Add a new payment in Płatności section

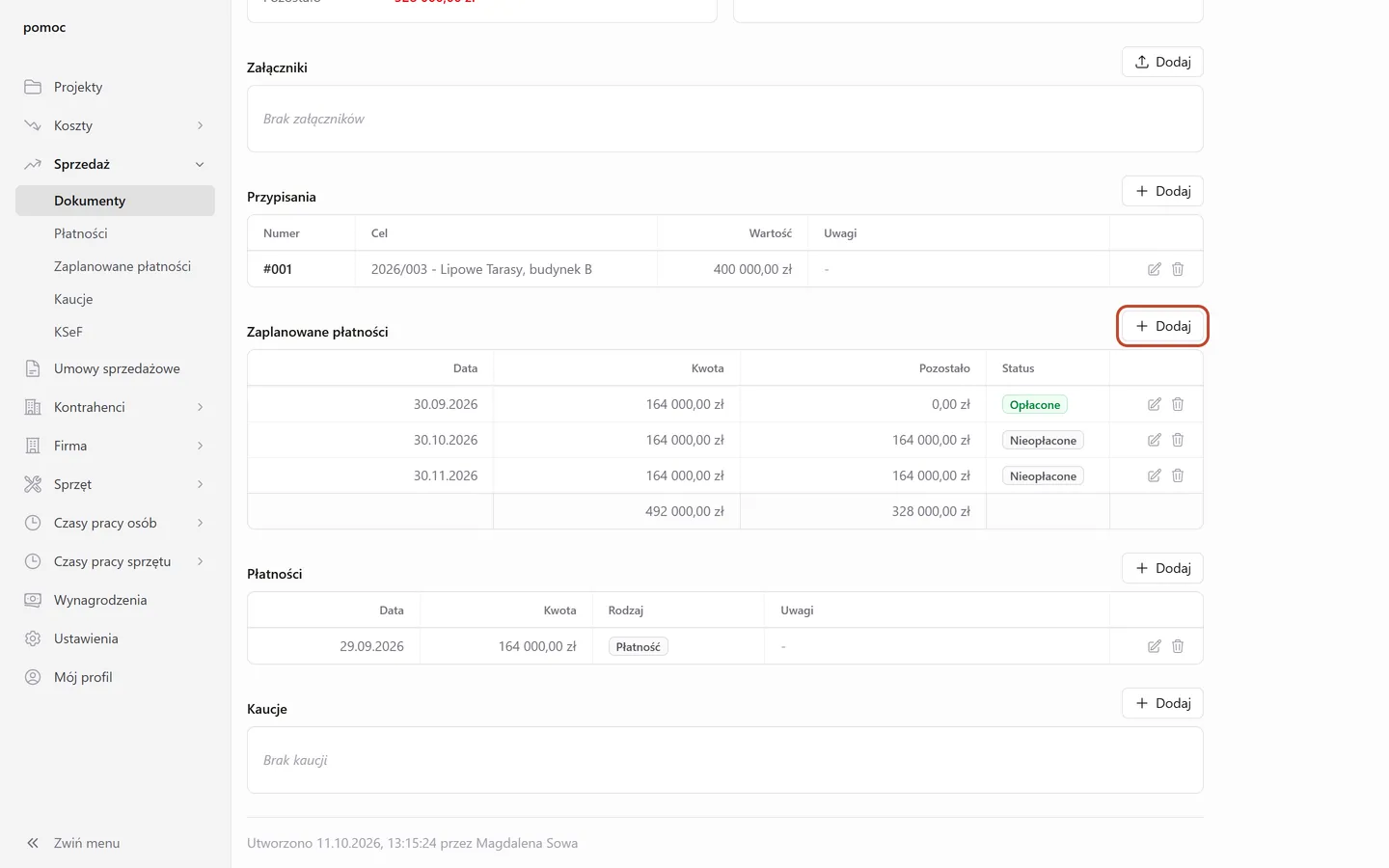tap(1162, 568)
